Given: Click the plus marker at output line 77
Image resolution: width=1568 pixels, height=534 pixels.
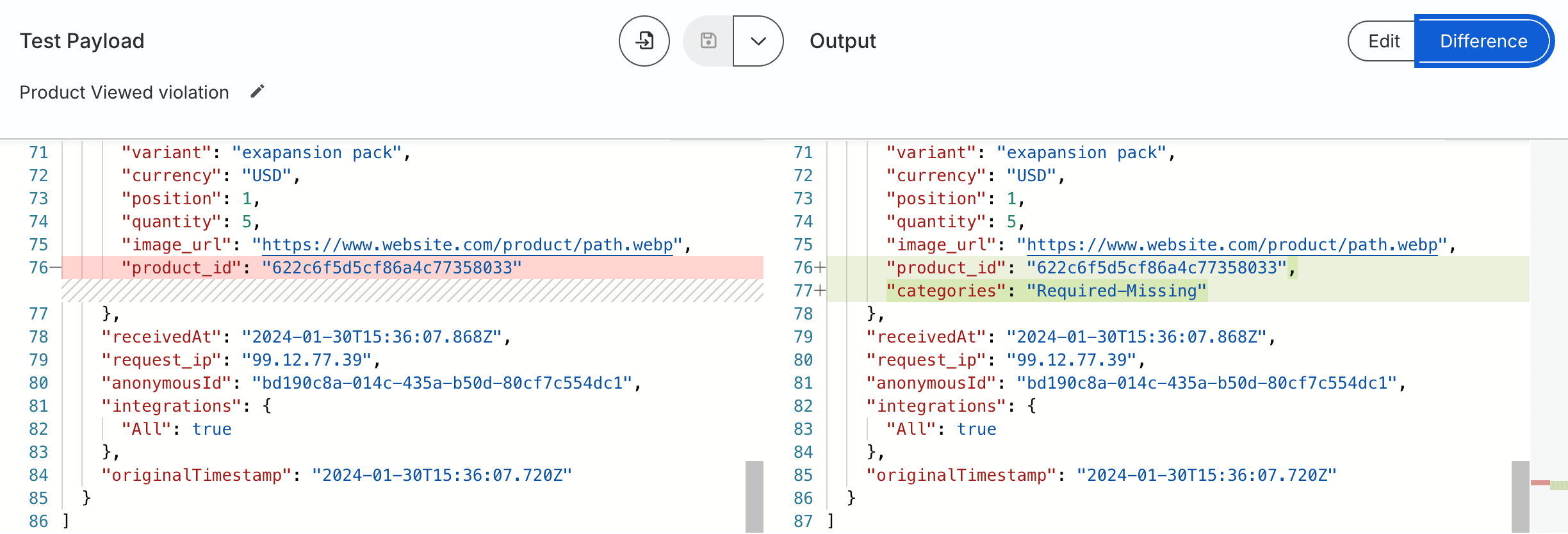Looking at the screenshot, I should pyautogui.click(x=820, y=291).
